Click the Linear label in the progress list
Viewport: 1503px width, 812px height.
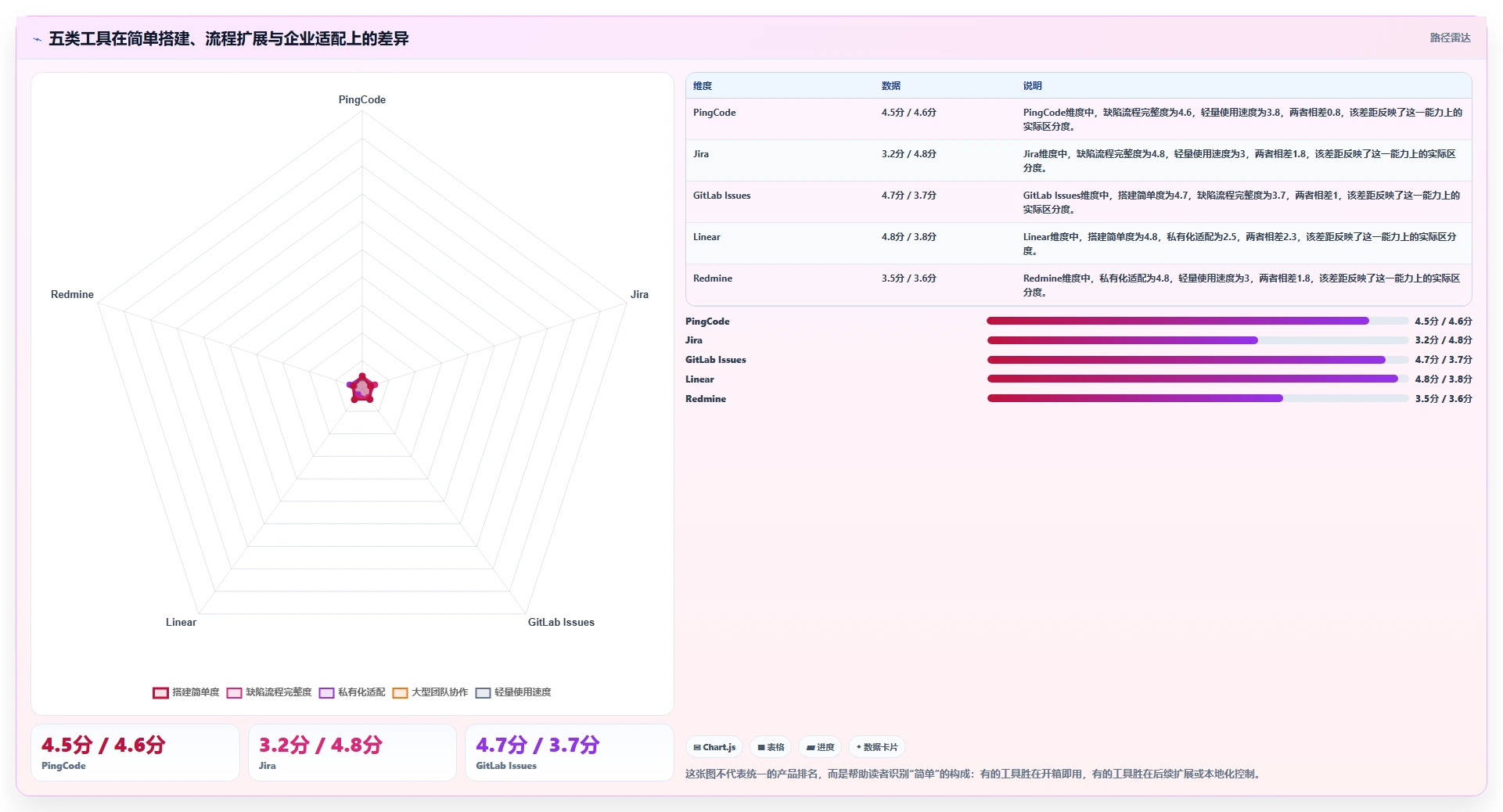[699, 379]
